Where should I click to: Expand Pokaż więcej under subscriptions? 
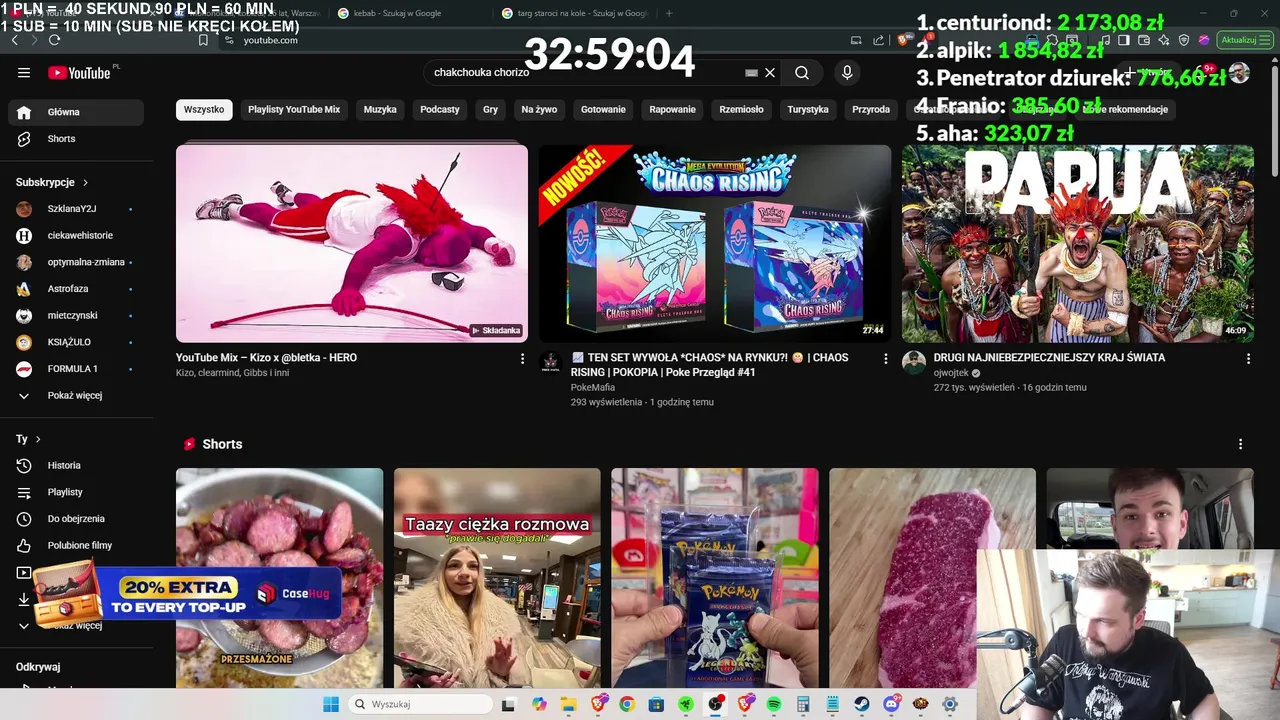[76, 396]
